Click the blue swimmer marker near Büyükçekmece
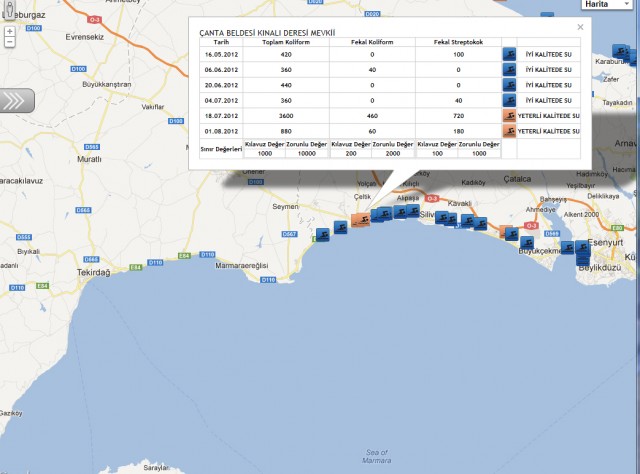 [x=511, y=236]
